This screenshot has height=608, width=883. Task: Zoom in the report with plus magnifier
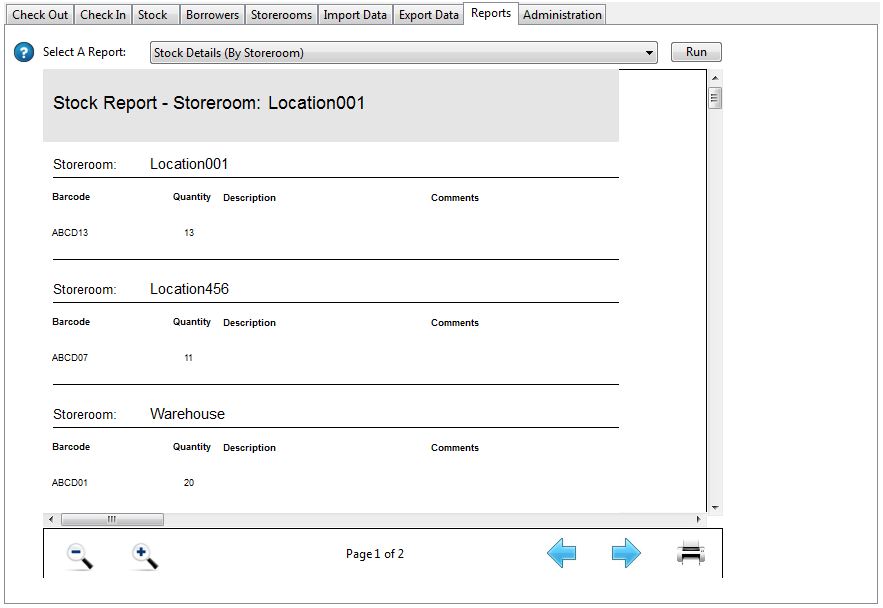[145, 555]
